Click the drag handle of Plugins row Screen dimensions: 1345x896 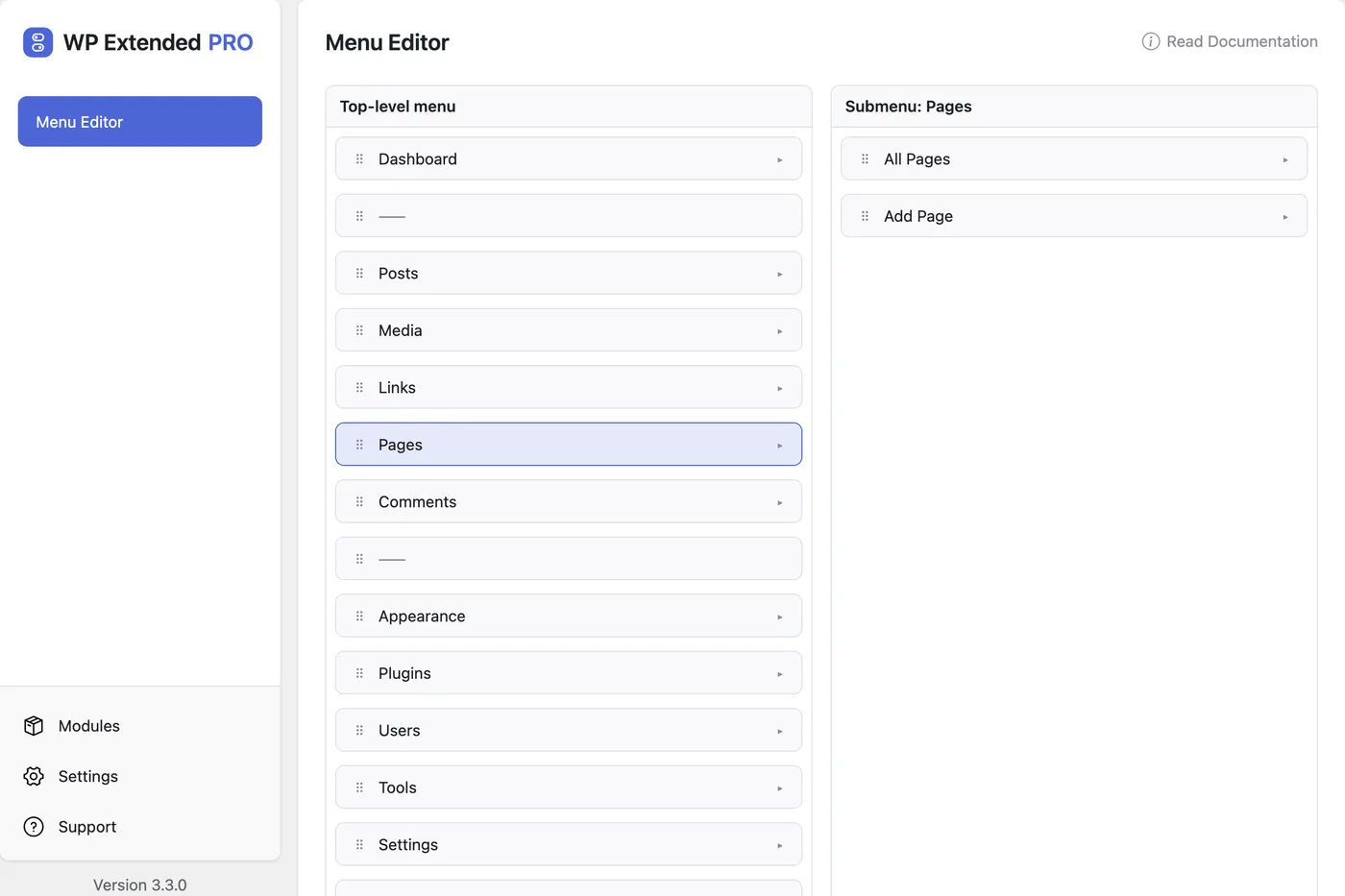coord(359,673)
